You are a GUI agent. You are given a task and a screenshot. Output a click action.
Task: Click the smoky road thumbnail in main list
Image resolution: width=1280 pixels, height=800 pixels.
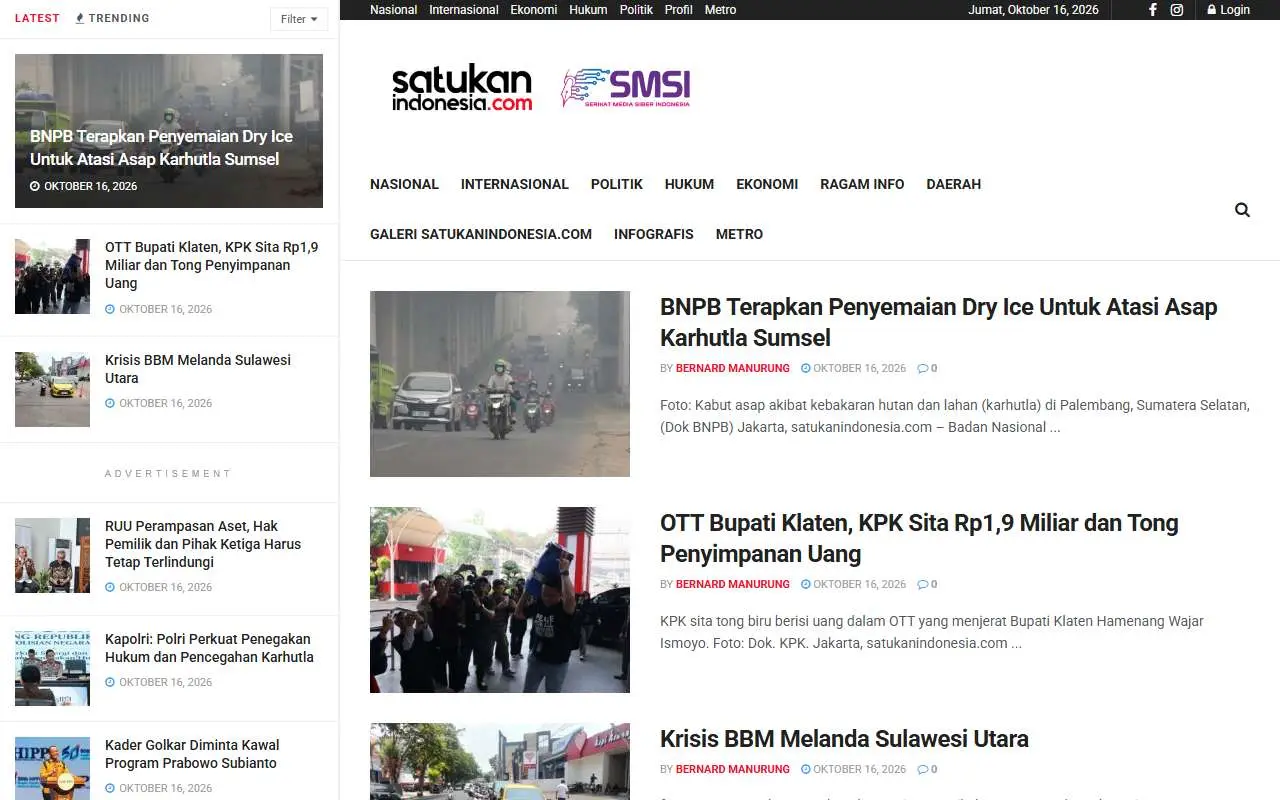[500, 384]
